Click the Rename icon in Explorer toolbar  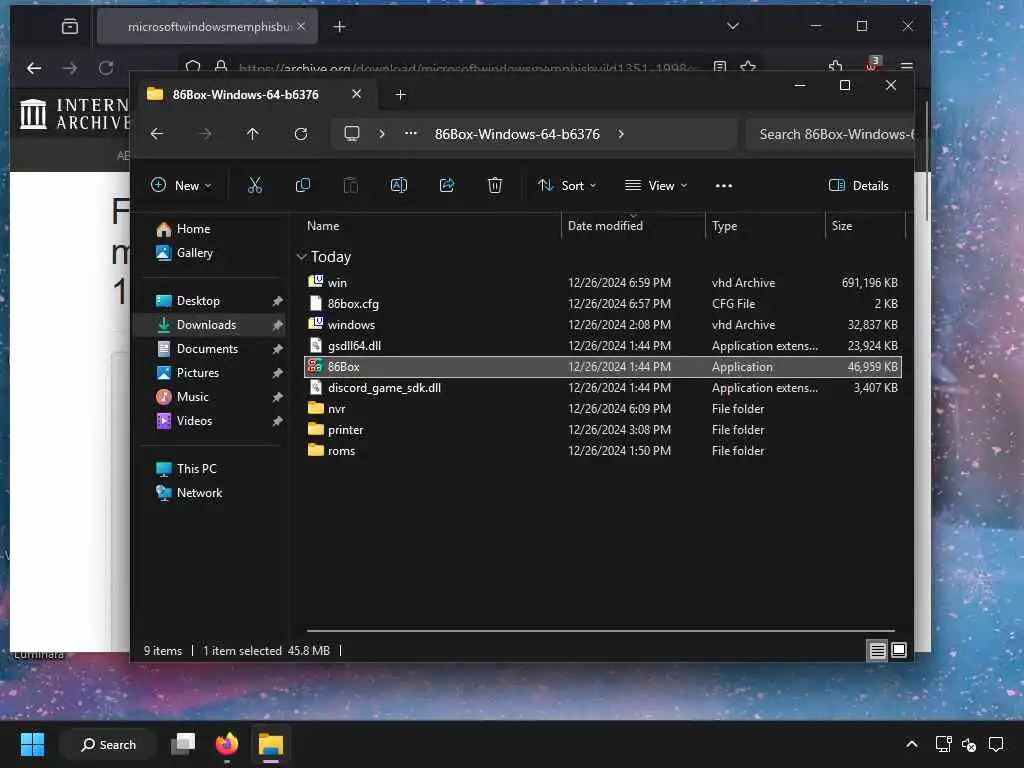point(398,185)
